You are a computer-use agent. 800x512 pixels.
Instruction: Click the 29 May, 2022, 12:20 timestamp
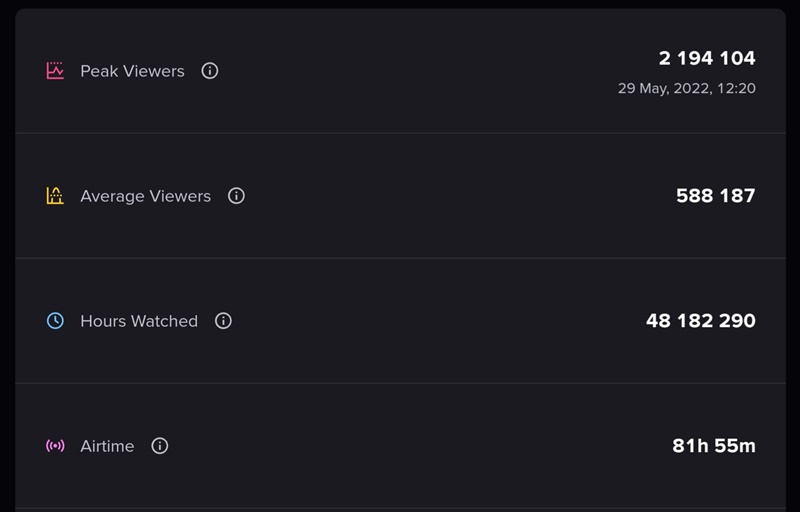click(687, 88)
